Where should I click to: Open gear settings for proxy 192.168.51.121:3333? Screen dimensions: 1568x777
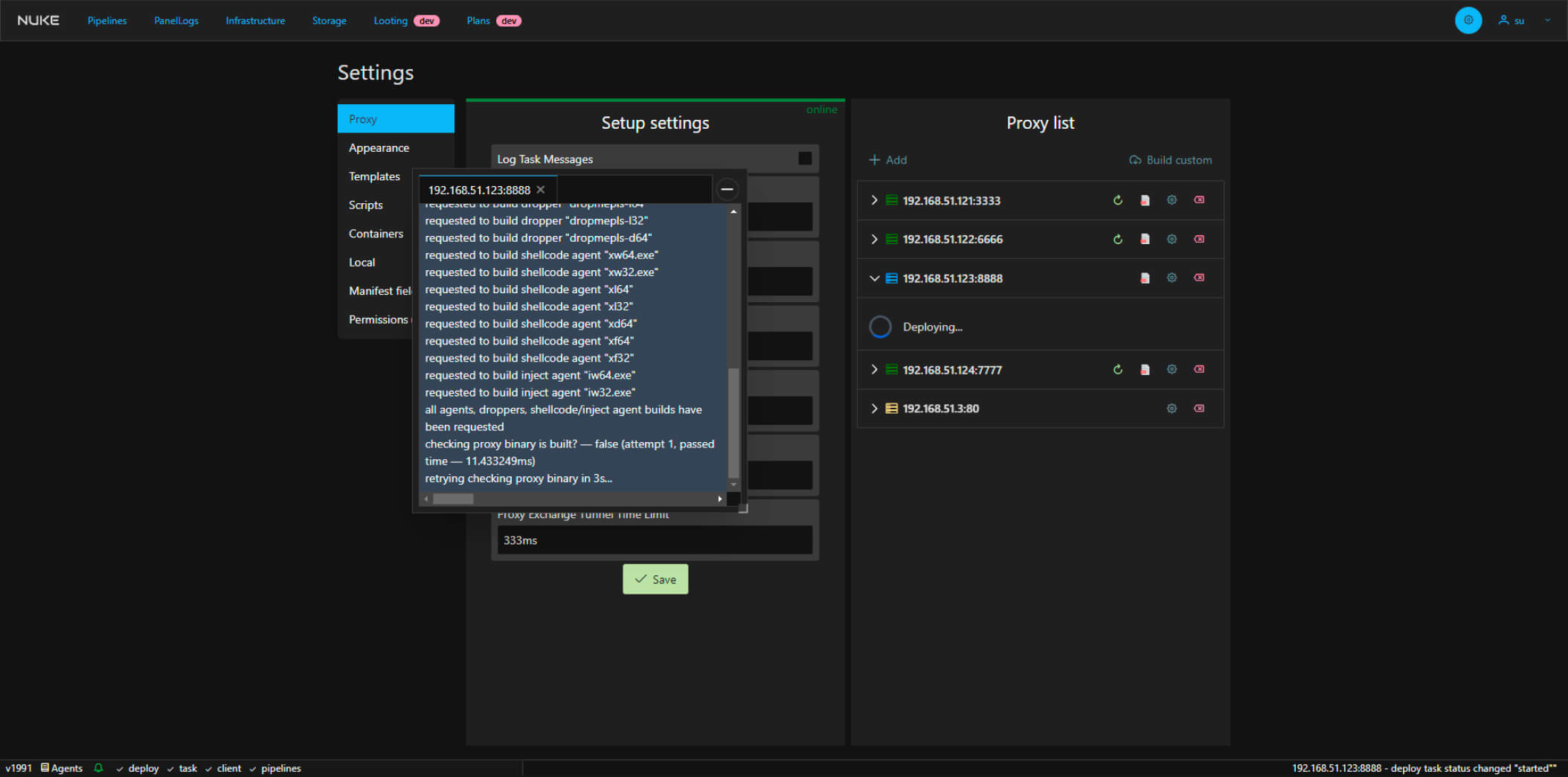(1172, 200)
